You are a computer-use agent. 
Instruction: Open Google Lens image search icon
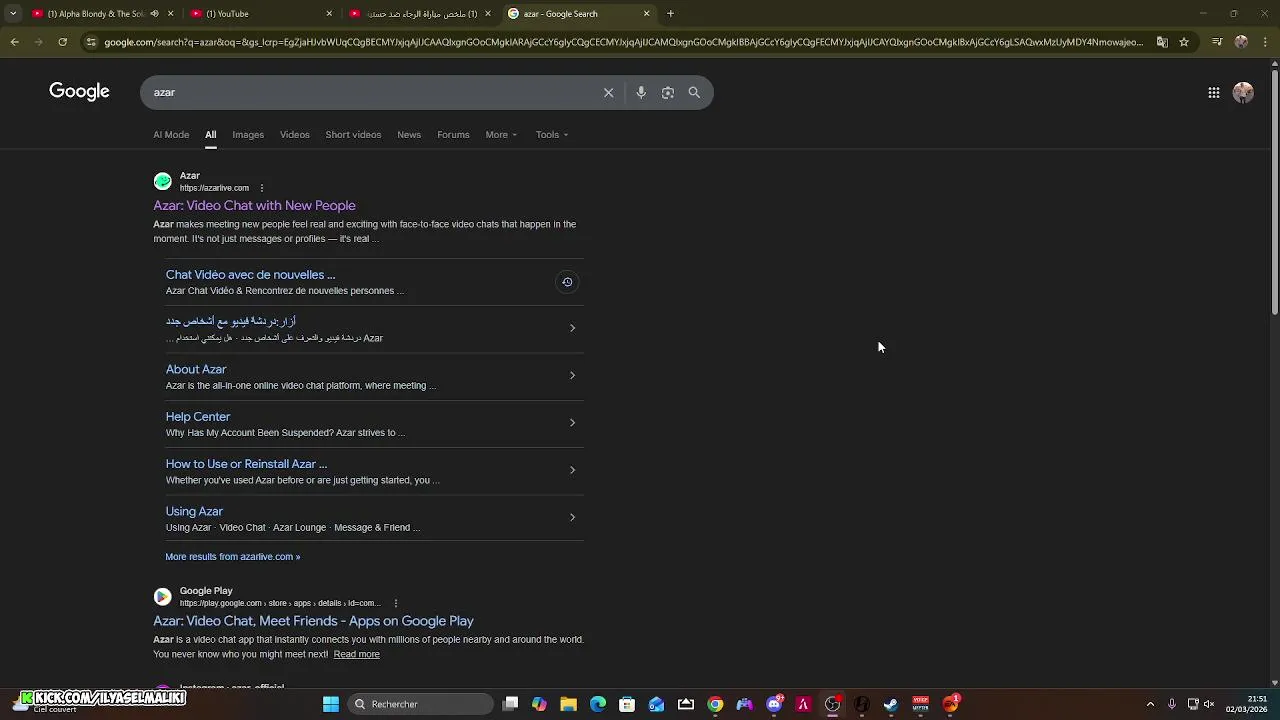click(x=668, y=92)
